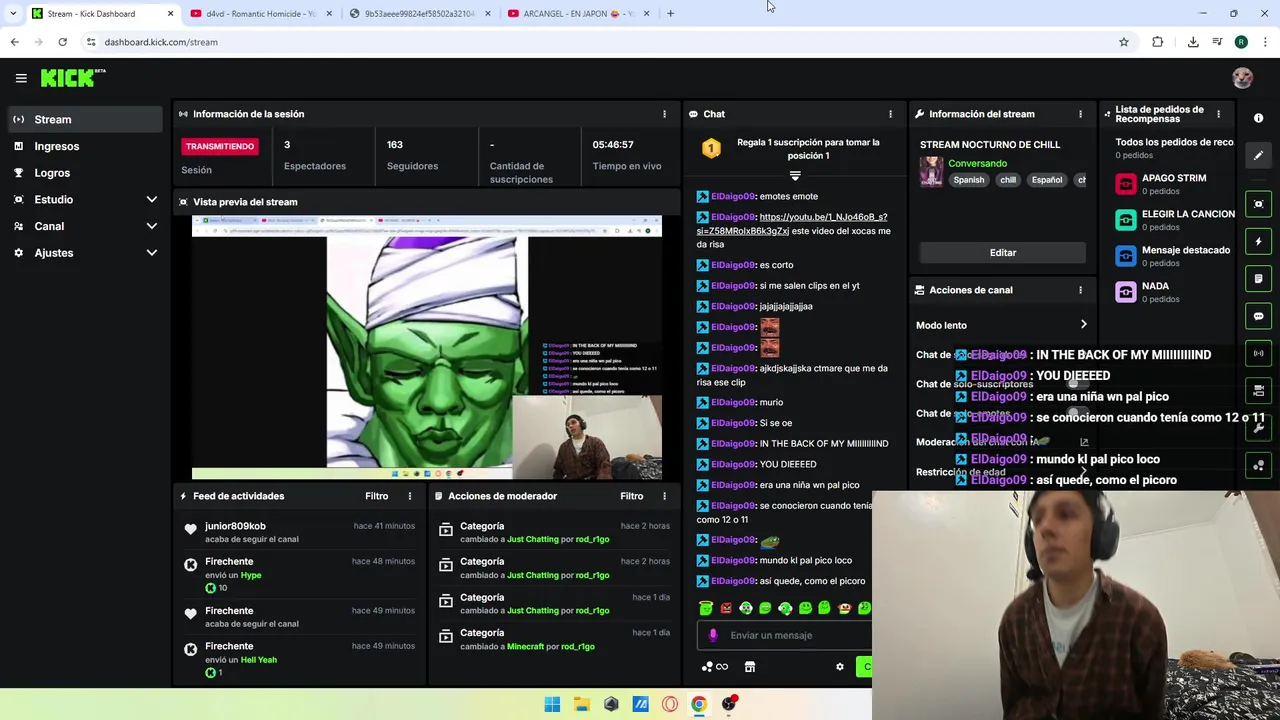Collapse the pinned gift banner in the chat

795,176
